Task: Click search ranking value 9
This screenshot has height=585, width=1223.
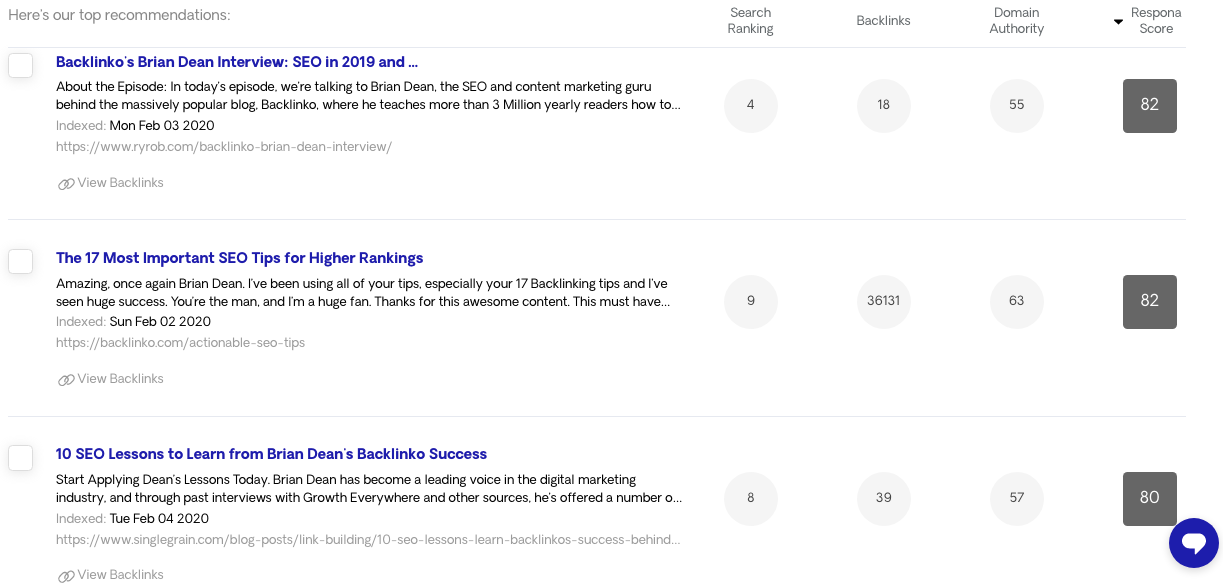Action: pyautogui.click(x=751, y=301)
